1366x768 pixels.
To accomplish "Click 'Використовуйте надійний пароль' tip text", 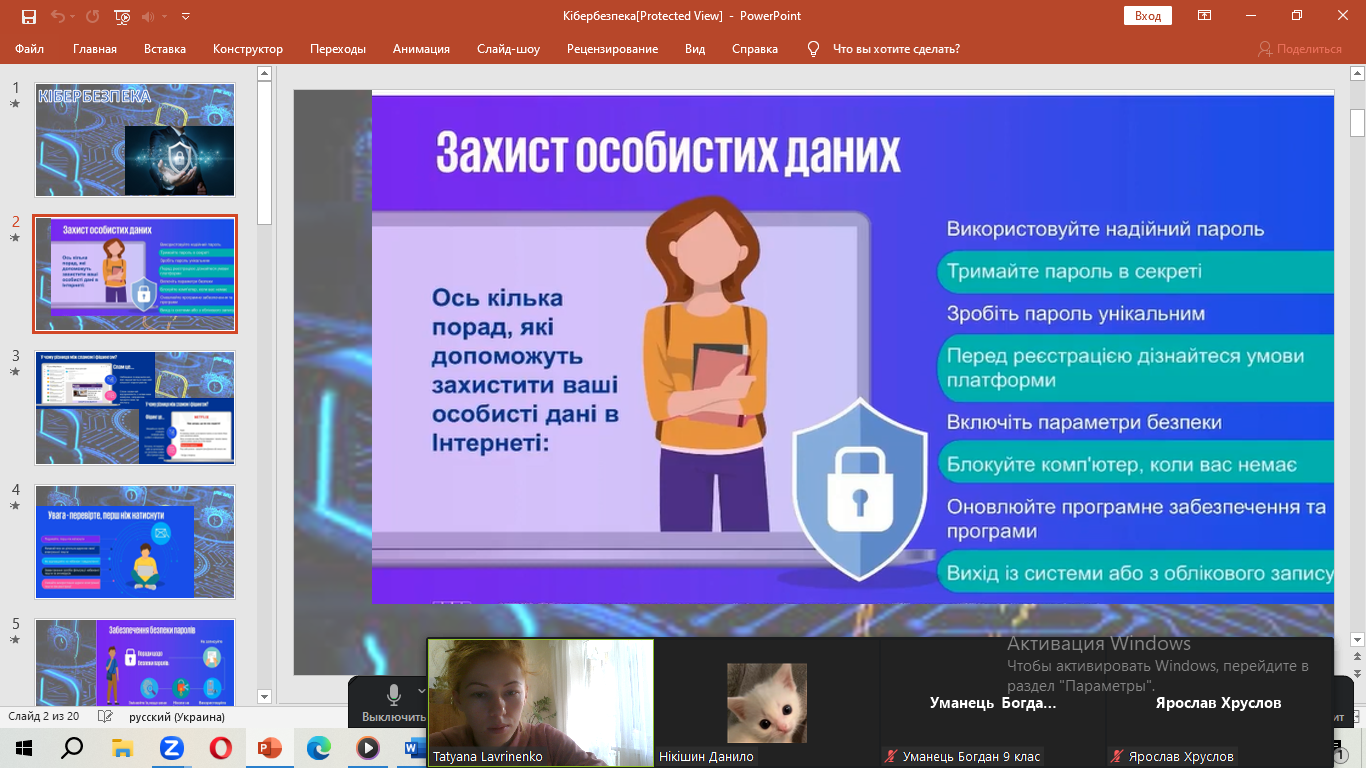I will click(x=1106, y=229).
